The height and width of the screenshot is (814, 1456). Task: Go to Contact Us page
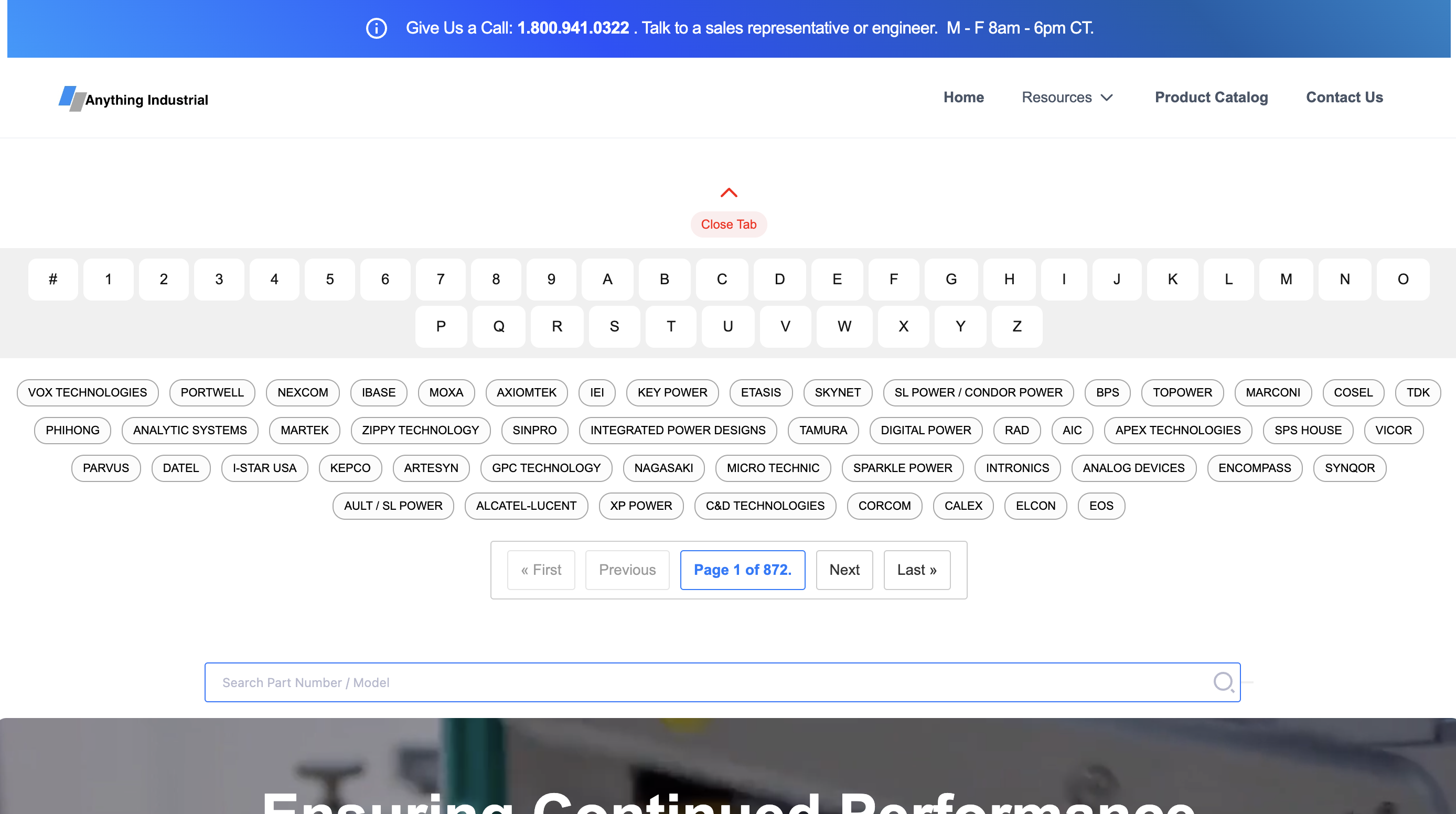point(1344,97)
